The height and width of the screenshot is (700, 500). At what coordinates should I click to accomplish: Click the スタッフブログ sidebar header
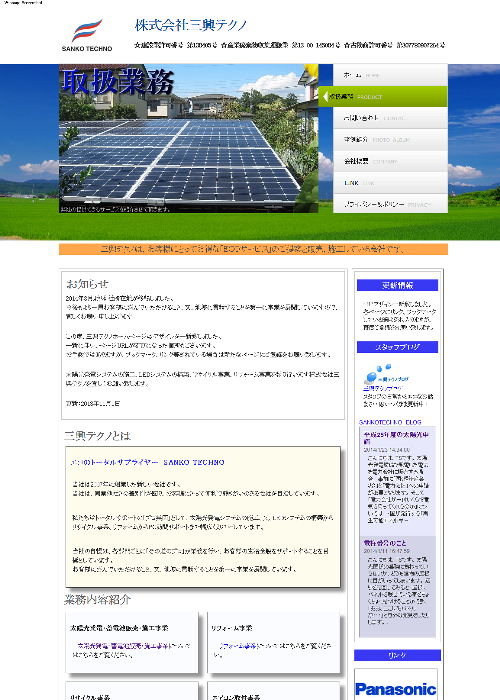coord(397,347)
